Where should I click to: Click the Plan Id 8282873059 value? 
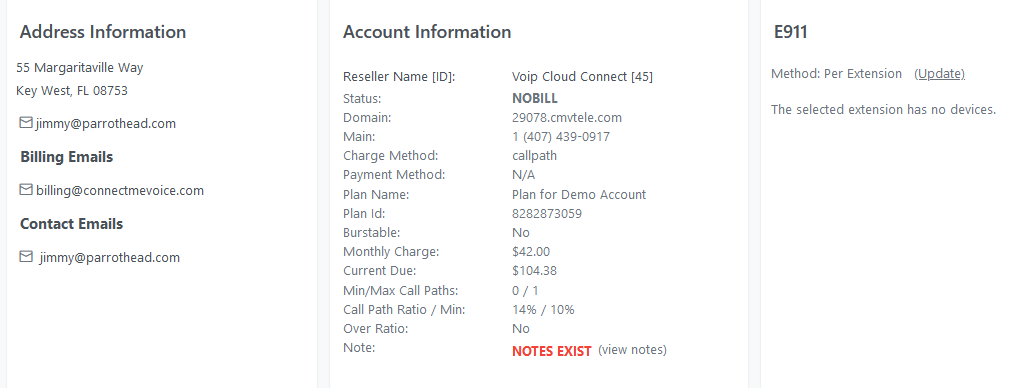click(547, 213)
